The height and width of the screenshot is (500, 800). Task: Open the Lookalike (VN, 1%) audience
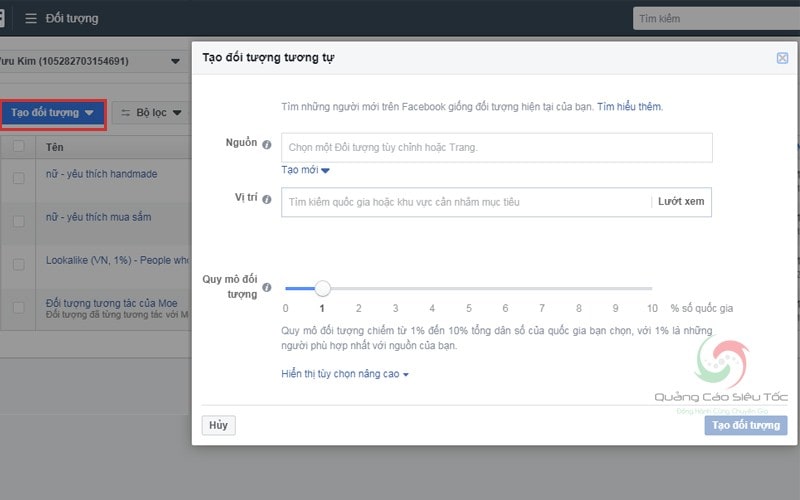coord(118,260)
